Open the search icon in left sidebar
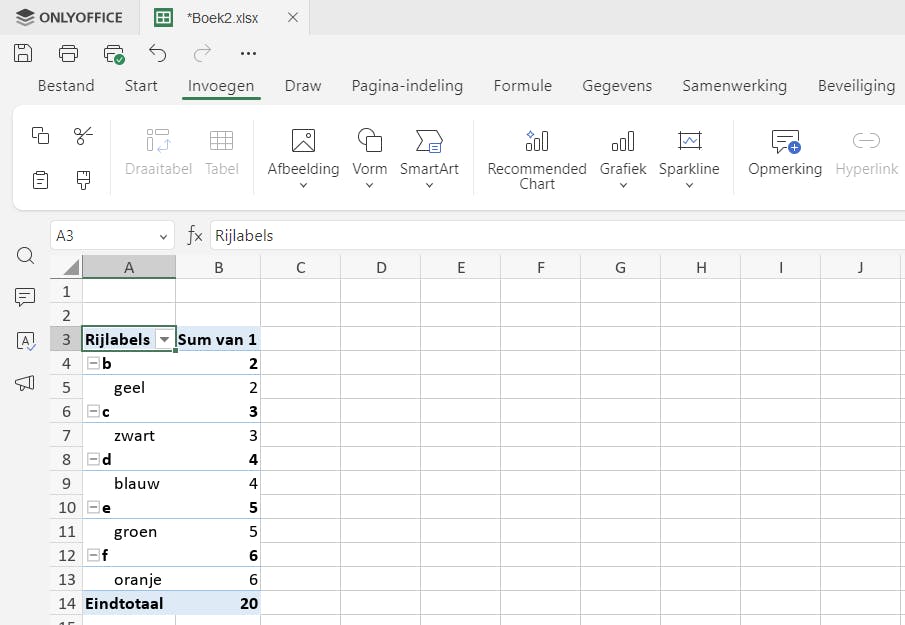The image size is (905, 625). click(26, 256)
